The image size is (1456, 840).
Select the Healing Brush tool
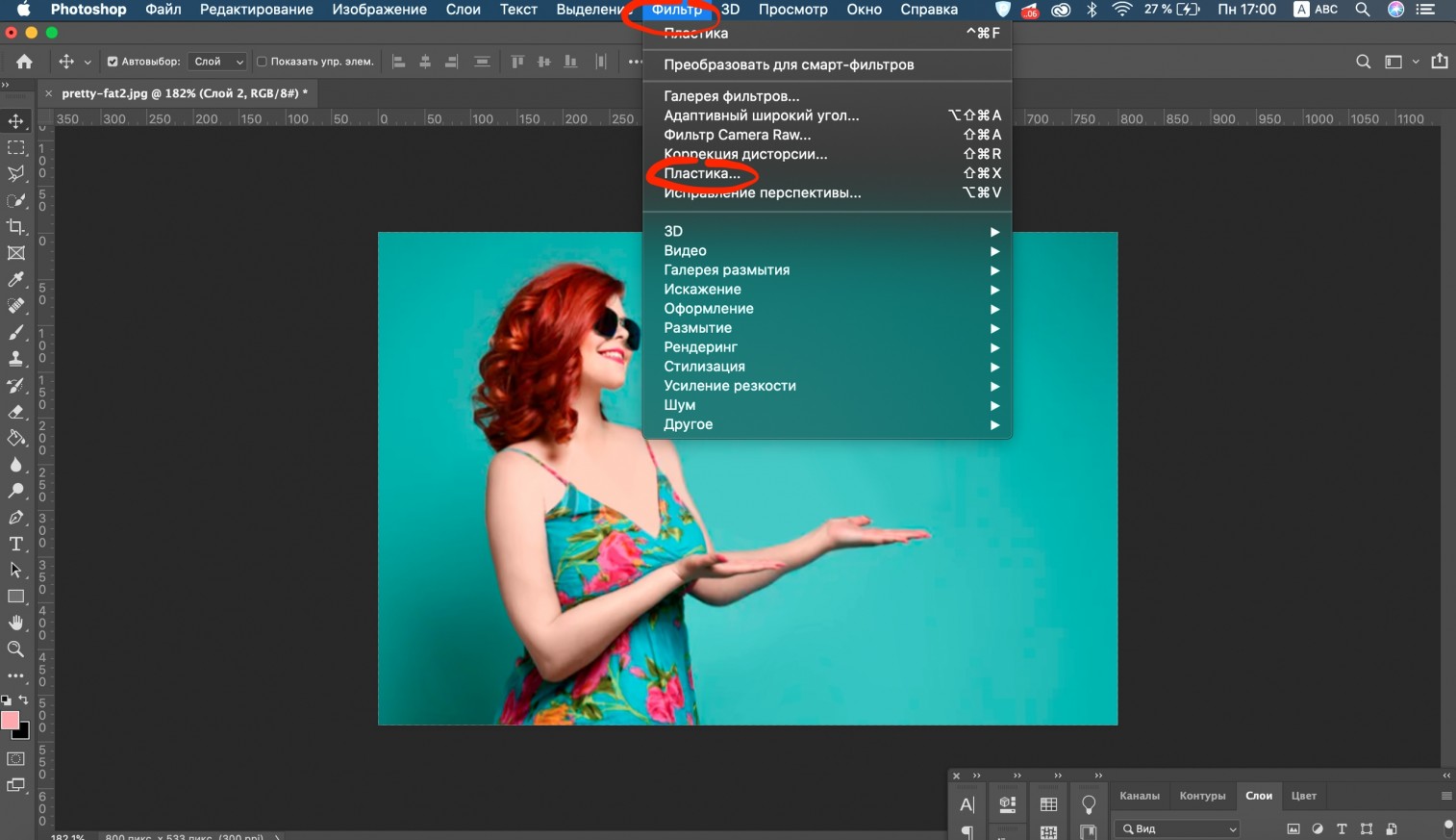(x=16, y=306)
